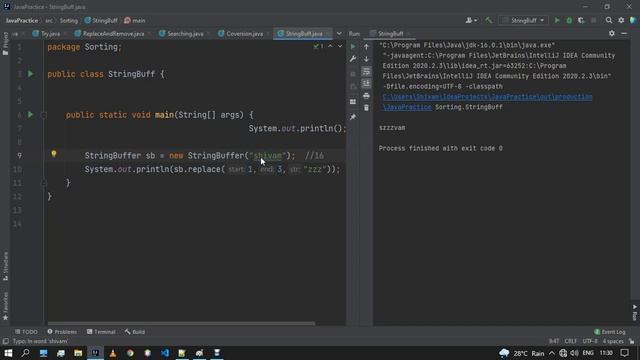
Task: Click "szzzvam" output text
Action: (x=392, y=128)
